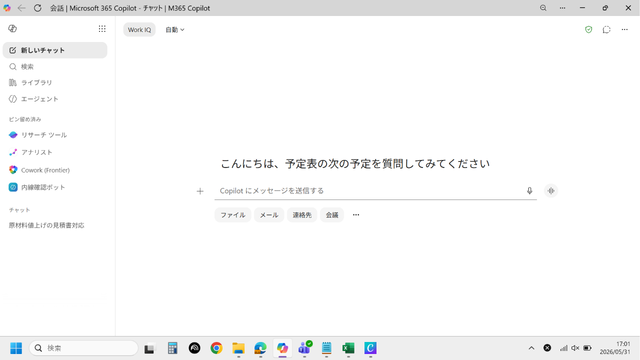The image size is (640, 360).
Task: Click the plus icon to add content
Action: pyautogui.click(x=200, y=191)
